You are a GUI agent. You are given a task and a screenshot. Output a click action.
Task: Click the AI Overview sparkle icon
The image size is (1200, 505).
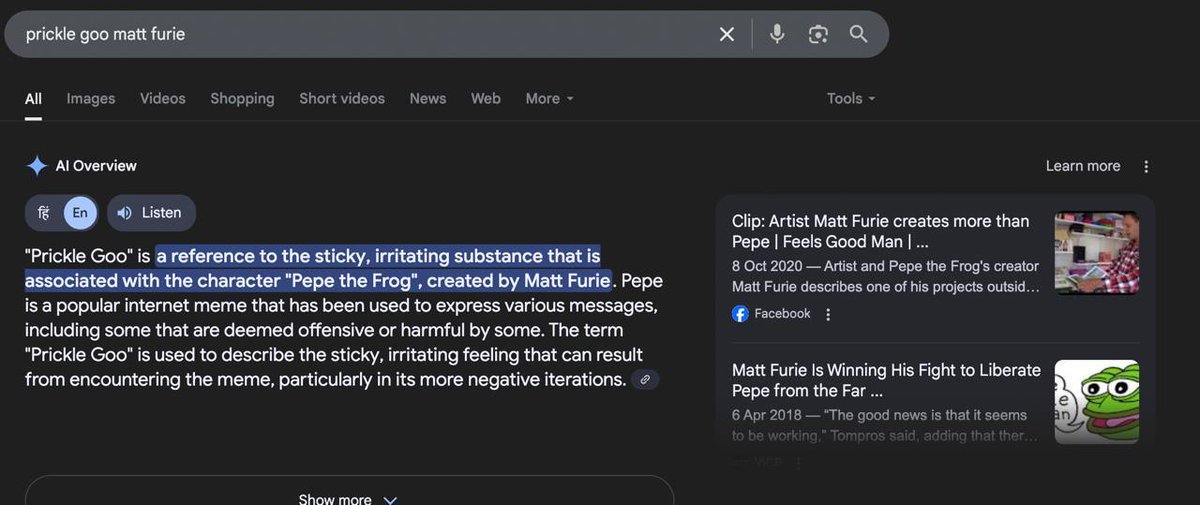(x=37, y=166)
